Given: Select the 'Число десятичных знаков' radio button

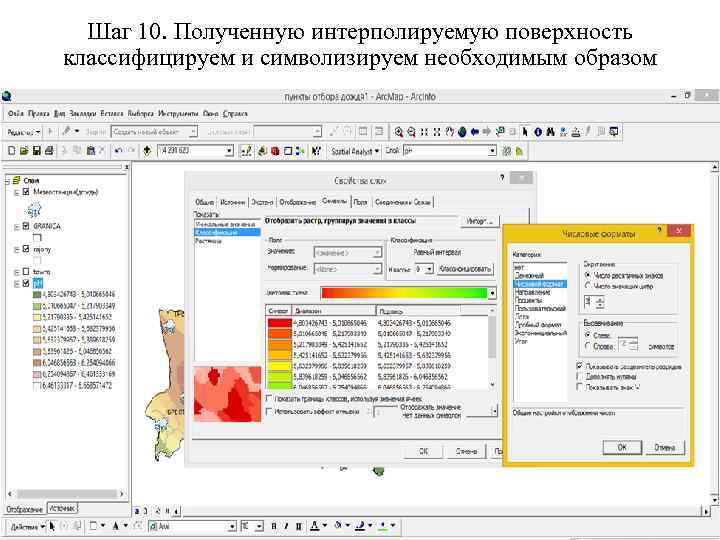Looking at the screenshot, I should [587, 275].
